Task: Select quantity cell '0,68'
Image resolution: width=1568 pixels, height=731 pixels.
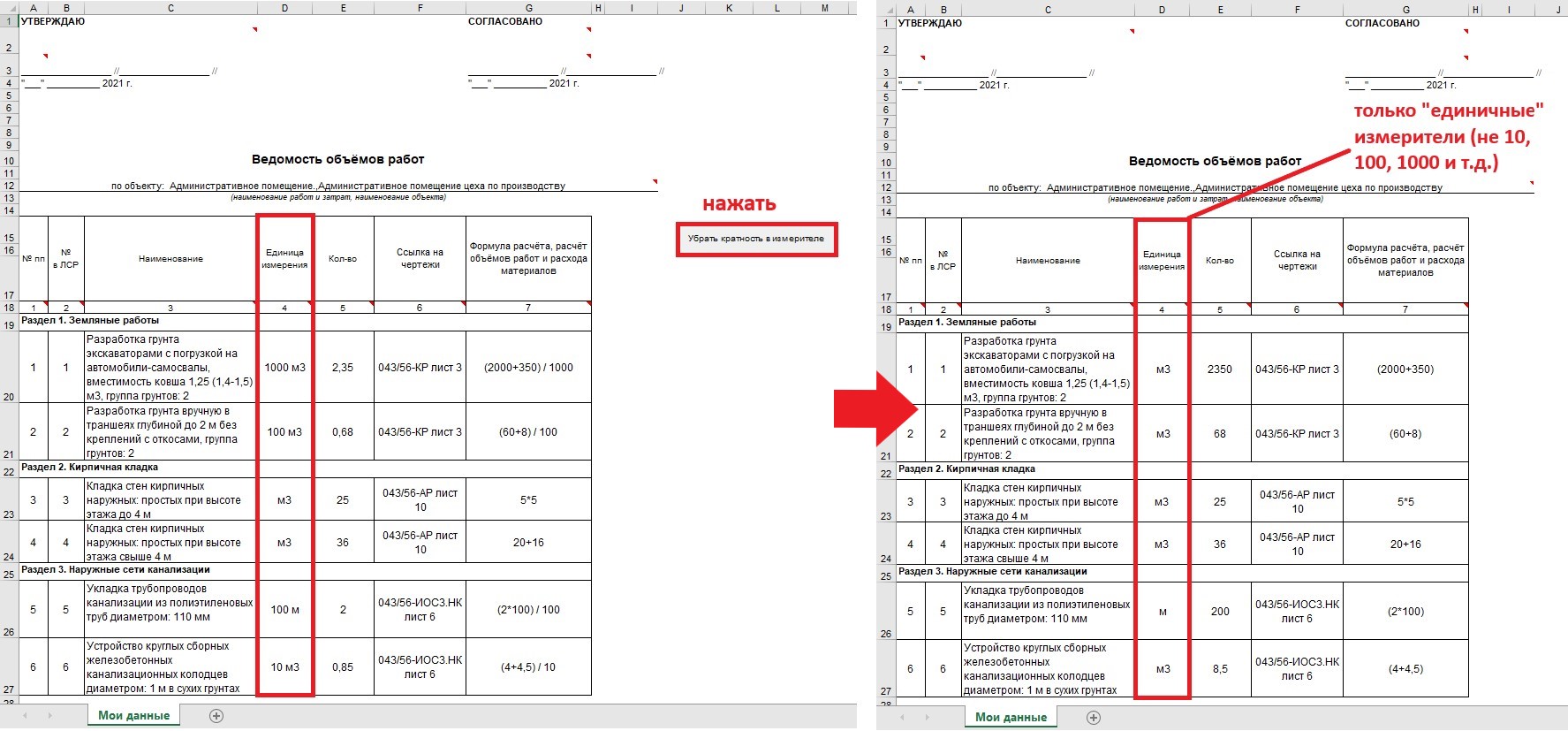Action: click(343, 432)
